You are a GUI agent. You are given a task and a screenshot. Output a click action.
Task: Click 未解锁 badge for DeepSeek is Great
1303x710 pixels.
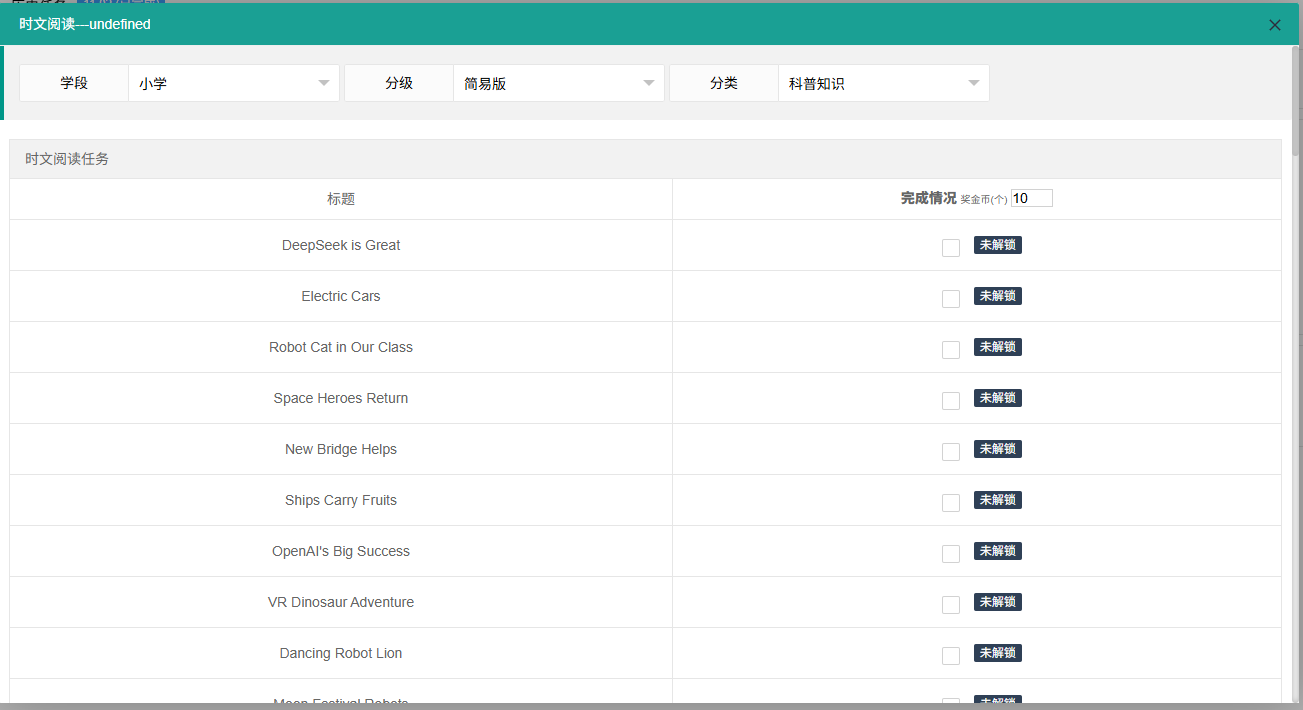pos(997,245)
